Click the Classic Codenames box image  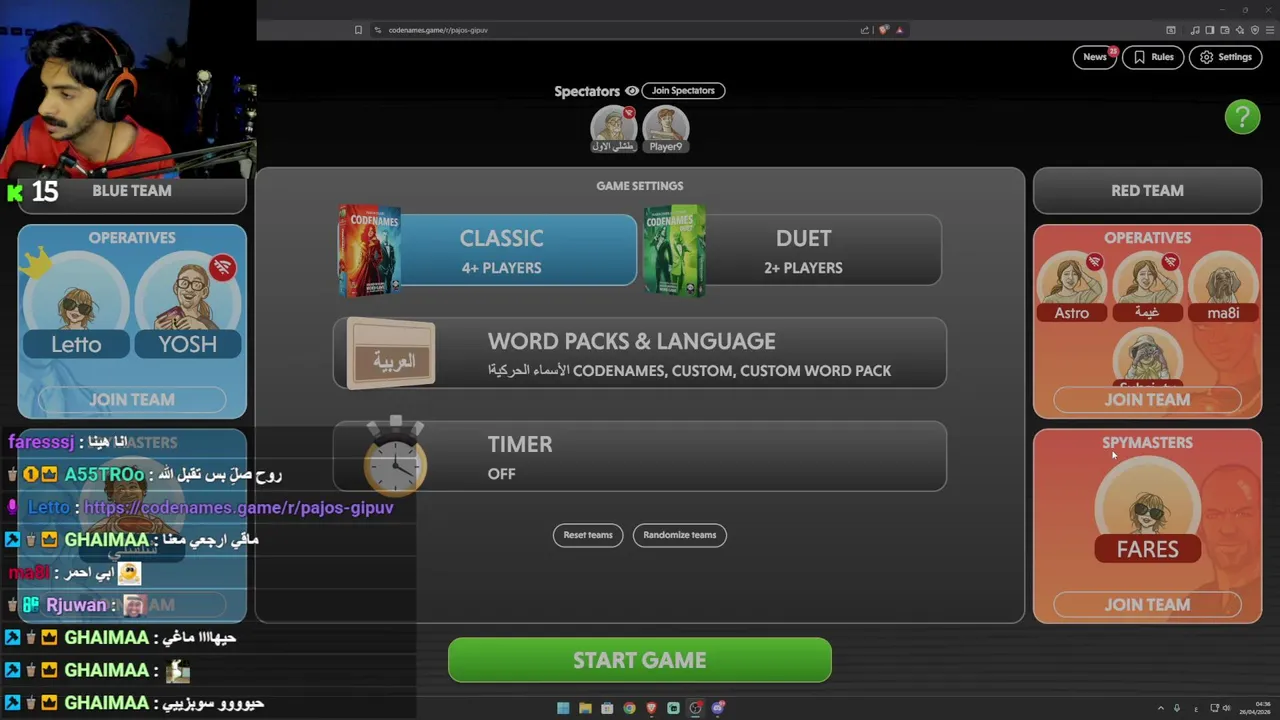tap(368, 250)
